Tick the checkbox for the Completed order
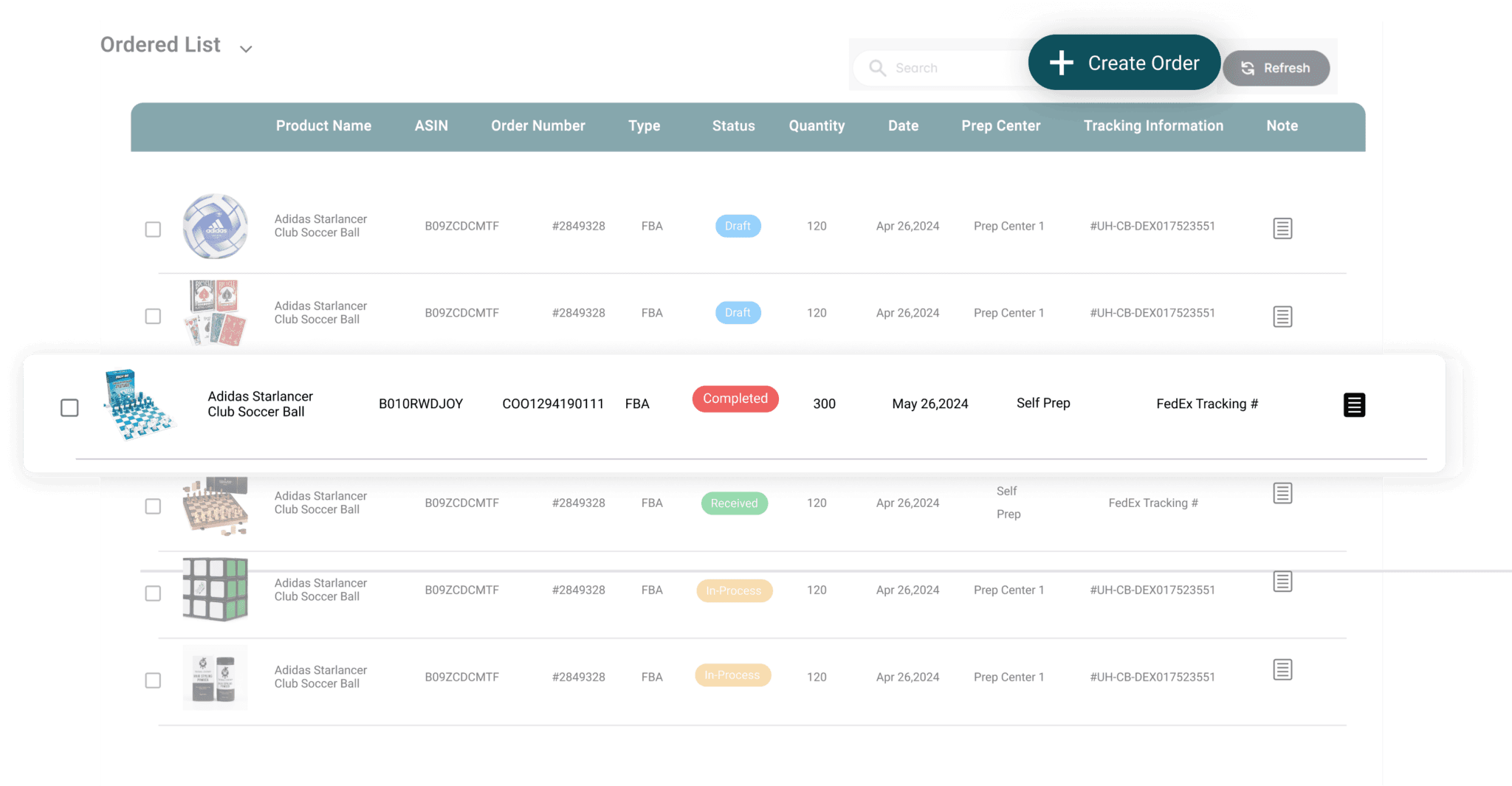1512x786 pixels. [x=69, y=407]
